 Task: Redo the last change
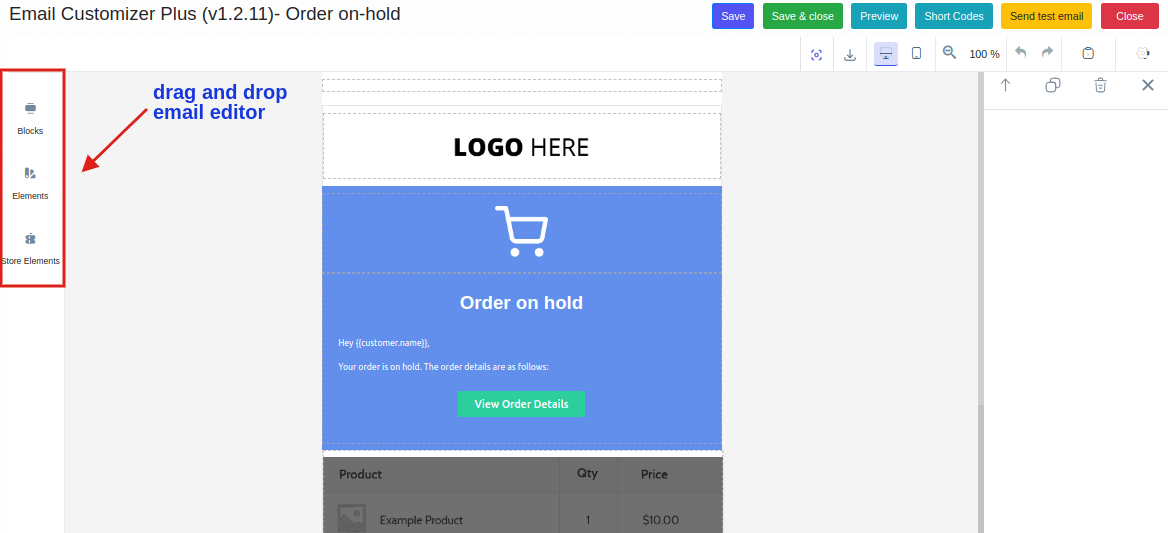point(1047,53)
